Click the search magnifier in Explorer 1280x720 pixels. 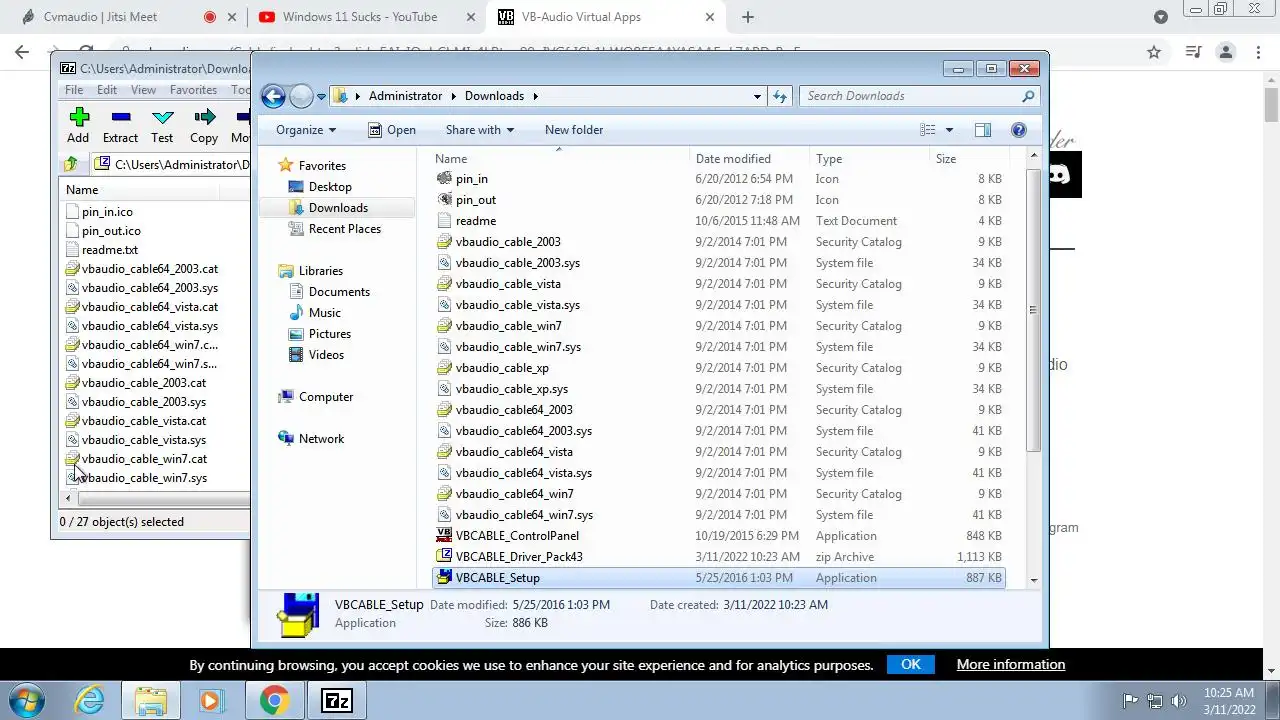click(1028, 96)
